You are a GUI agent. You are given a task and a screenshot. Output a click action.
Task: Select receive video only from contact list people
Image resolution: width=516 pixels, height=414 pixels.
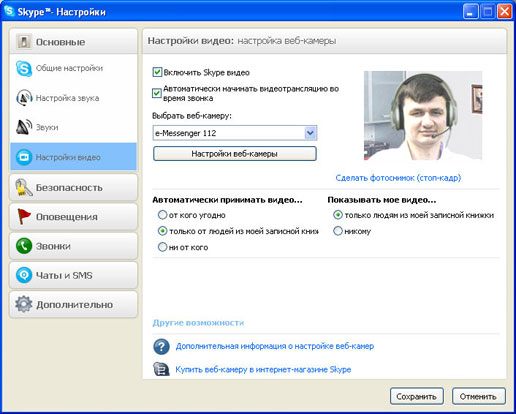[x=162, y=231]
